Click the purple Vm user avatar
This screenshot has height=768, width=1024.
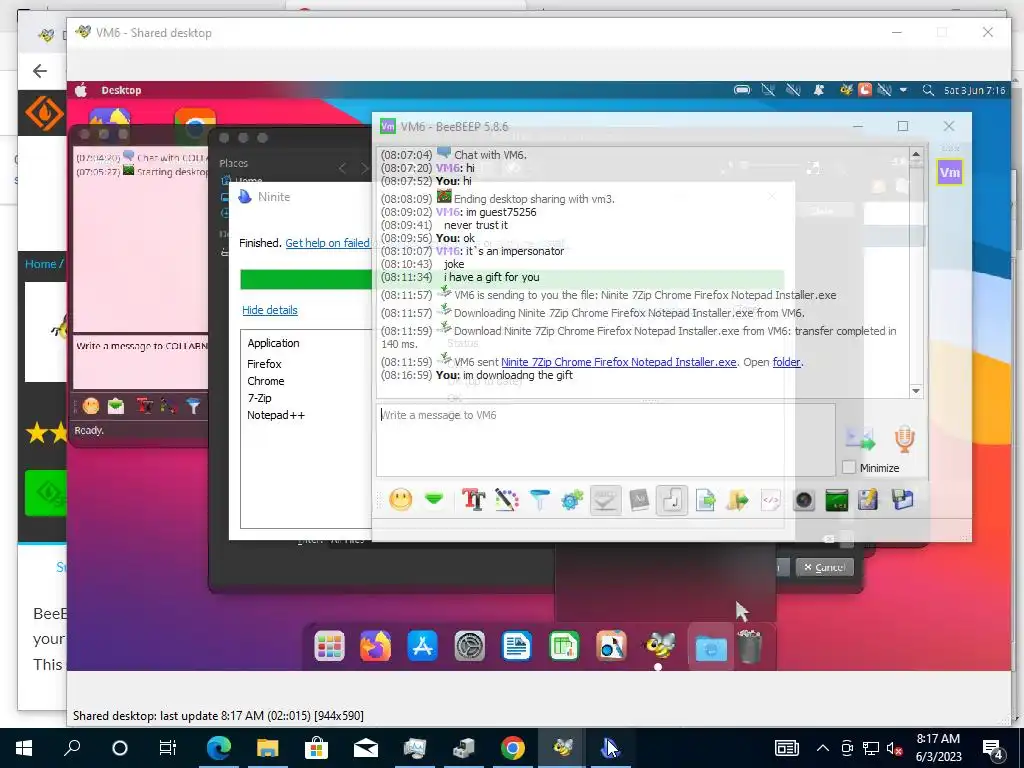(949, 172)
